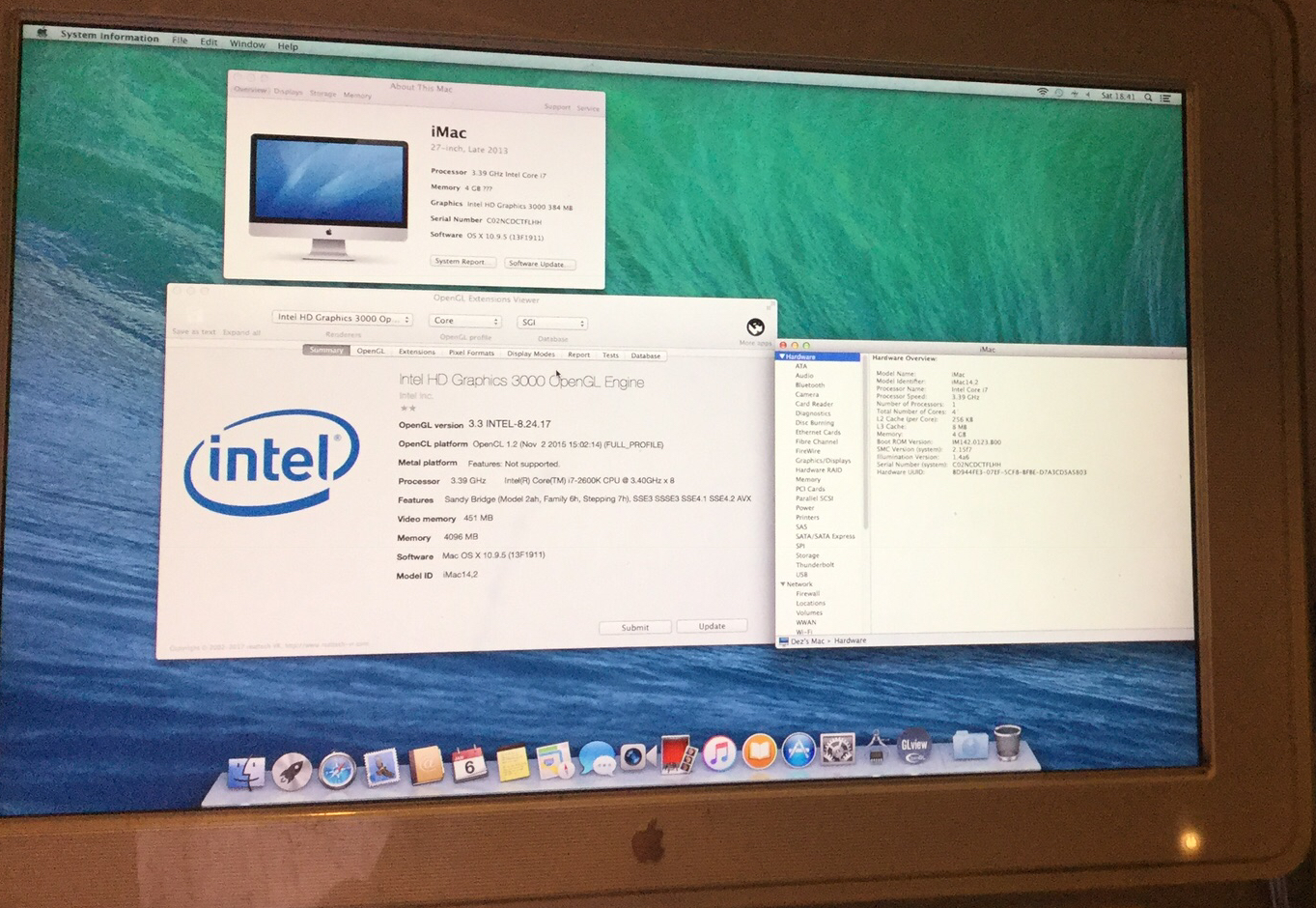Open Trash in the dock
The height and width of the screenshot is (908, 1316).
(1007, 742)
